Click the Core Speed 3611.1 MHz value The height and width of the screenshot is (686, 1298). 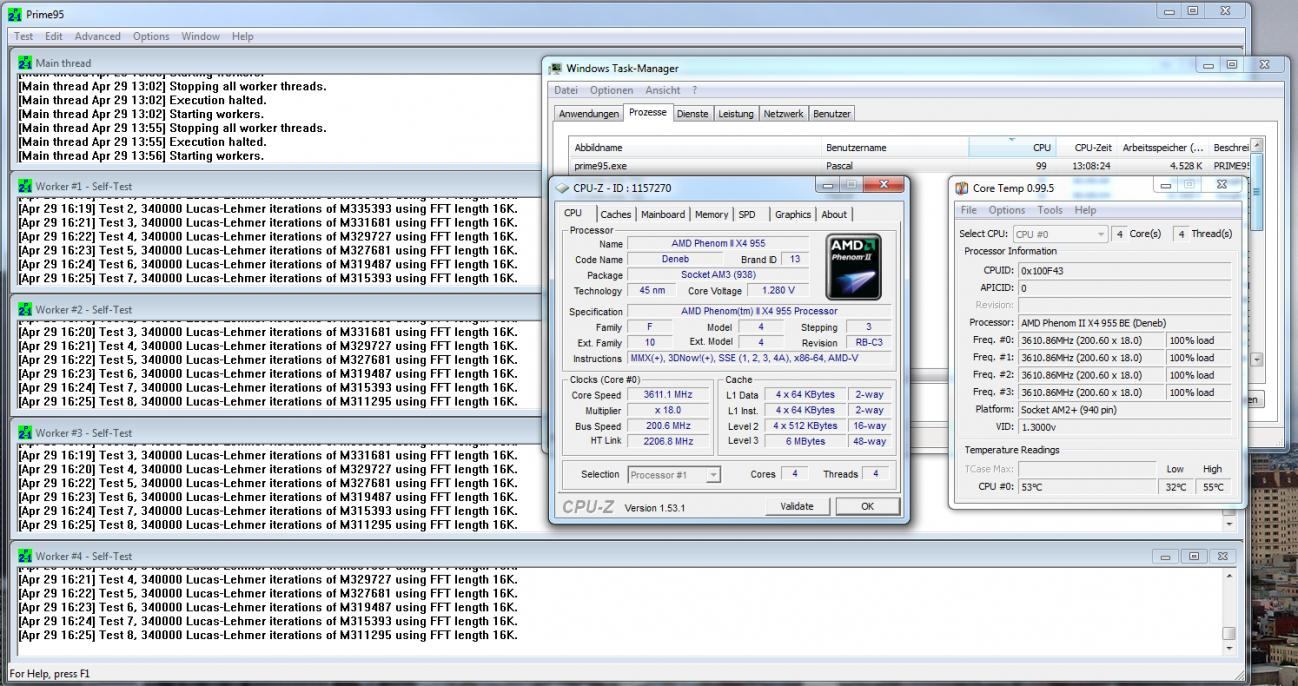coord(668,395)
